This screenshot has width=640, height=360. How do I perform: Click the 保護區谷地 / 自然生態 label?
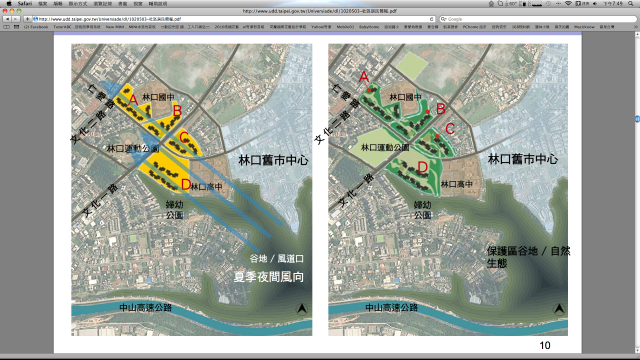pyautogui.click(x=528, y=257)
